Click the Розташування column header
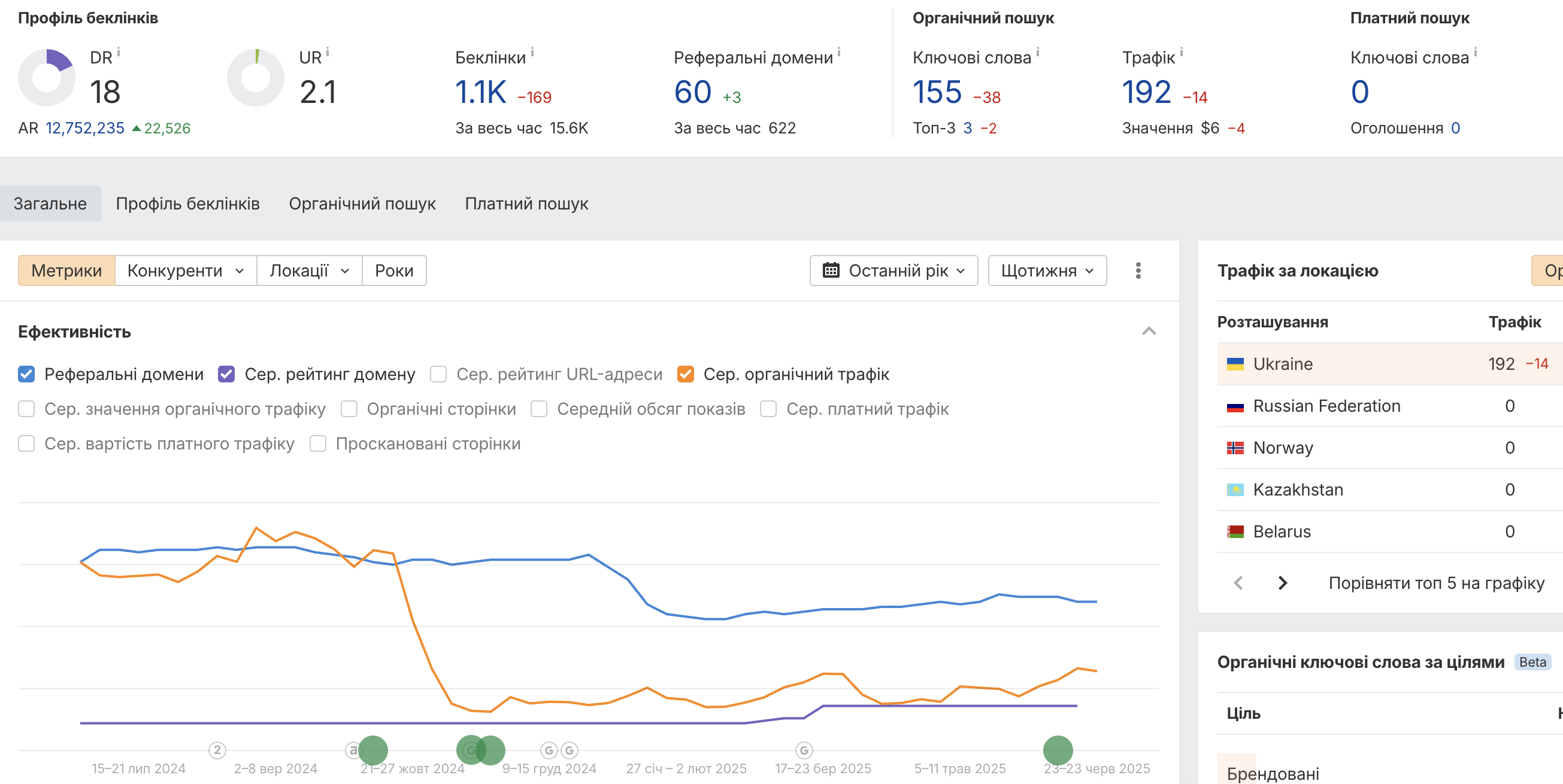1563x784 pixels. 1273,322
